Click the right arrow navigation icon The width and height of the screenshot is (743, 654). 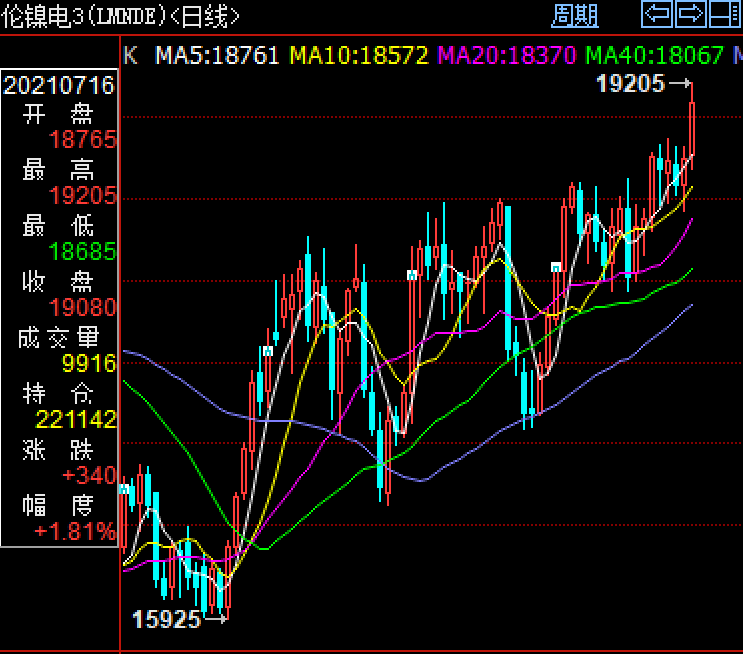point(691,13)
